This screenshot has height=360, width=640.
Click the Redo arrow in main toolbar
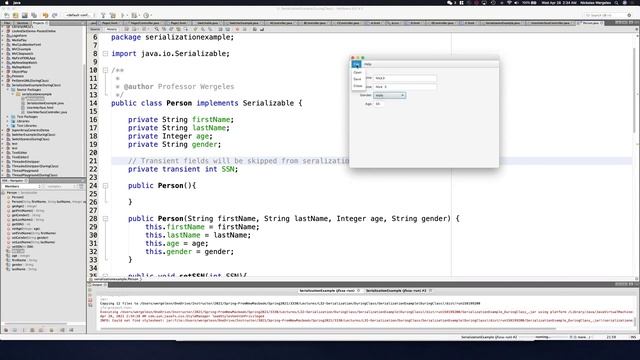pyautogui.click(x=54, y=16)
